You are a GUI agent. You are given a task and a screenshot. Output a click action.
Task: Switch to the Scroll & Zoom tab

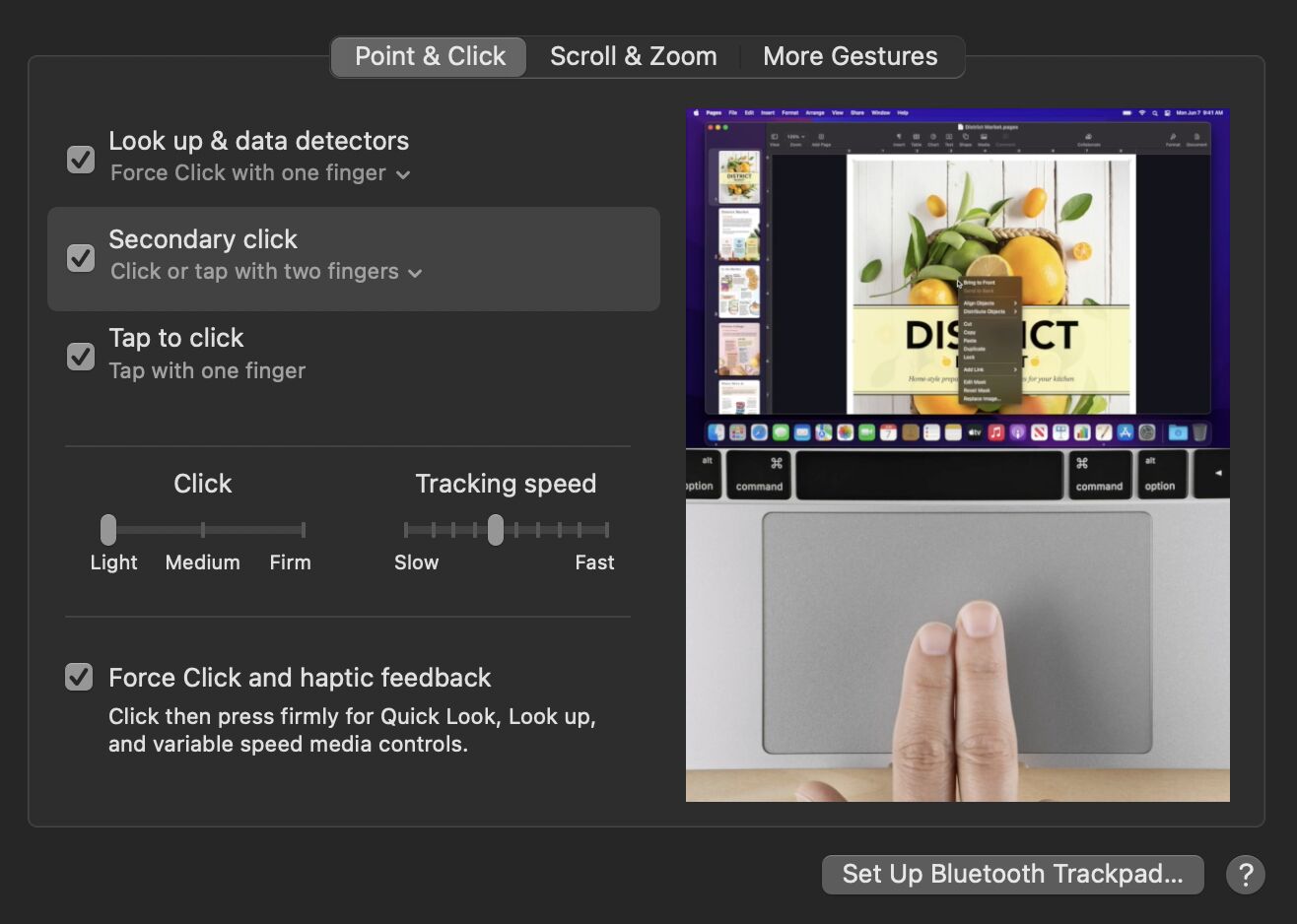[633, 57]
